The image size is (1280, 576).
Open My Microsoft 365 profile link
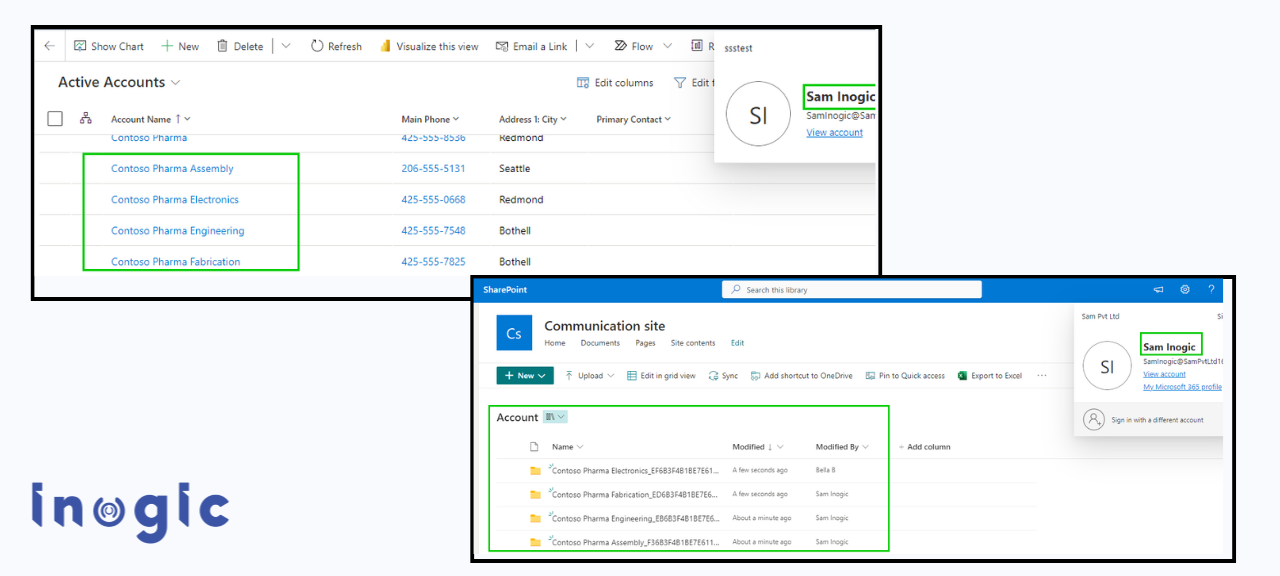(x=1182, y=387)
